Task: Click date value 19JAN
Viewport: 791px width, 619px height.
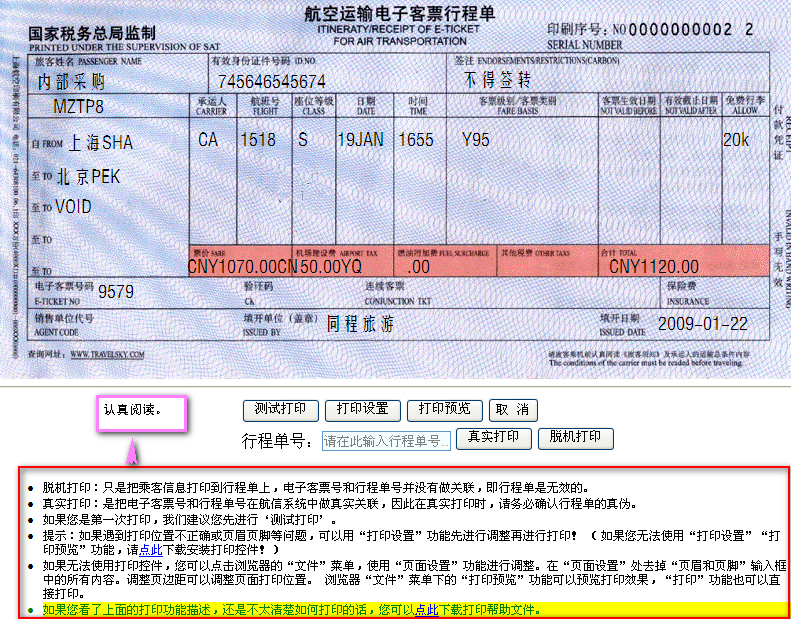Action: coord(361,140)
